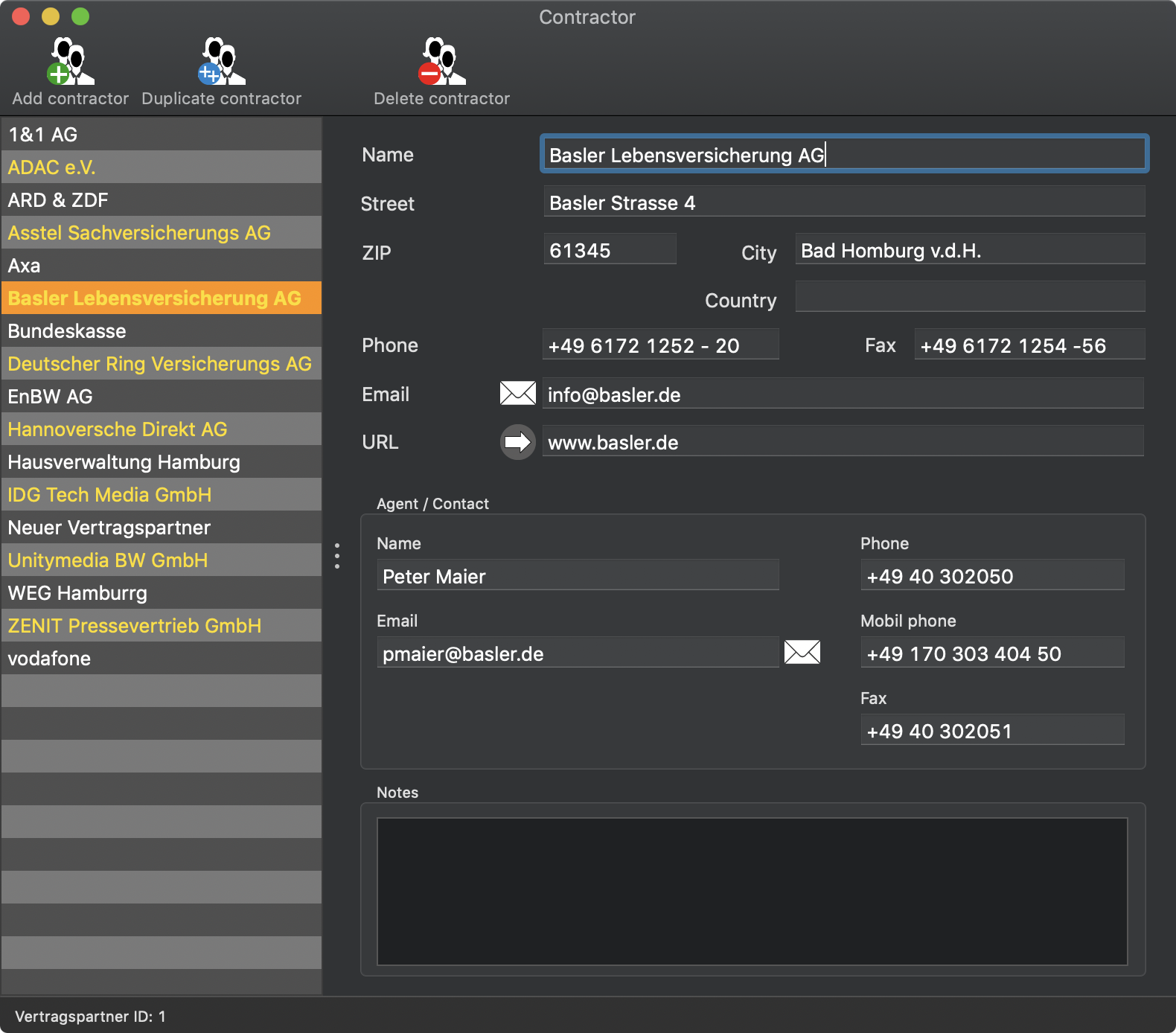
Task: Click Mobil phone field +49 170 303 404 50
Action: [992, 653]
